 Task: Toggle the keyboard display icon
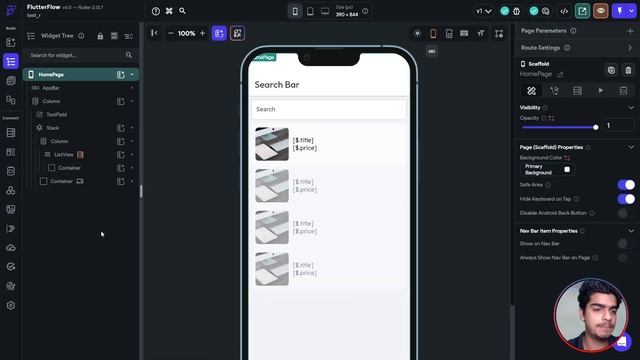(x=464, y=33)
